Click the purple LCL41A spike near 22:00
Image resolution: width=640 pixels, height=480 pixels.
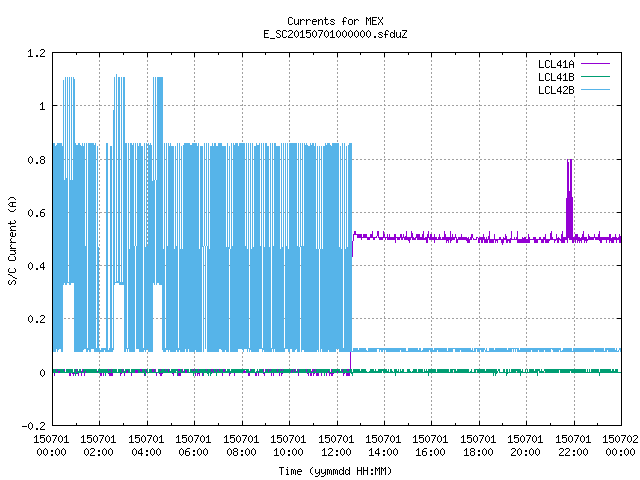pos(569,198)
